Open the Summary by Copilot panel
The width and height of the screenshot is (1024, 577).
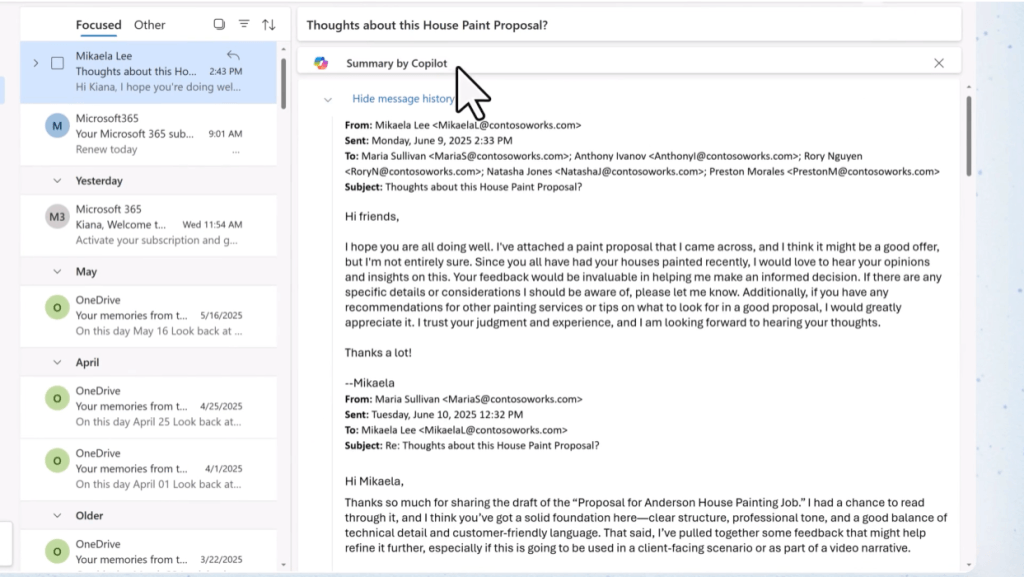pos(396,63)
